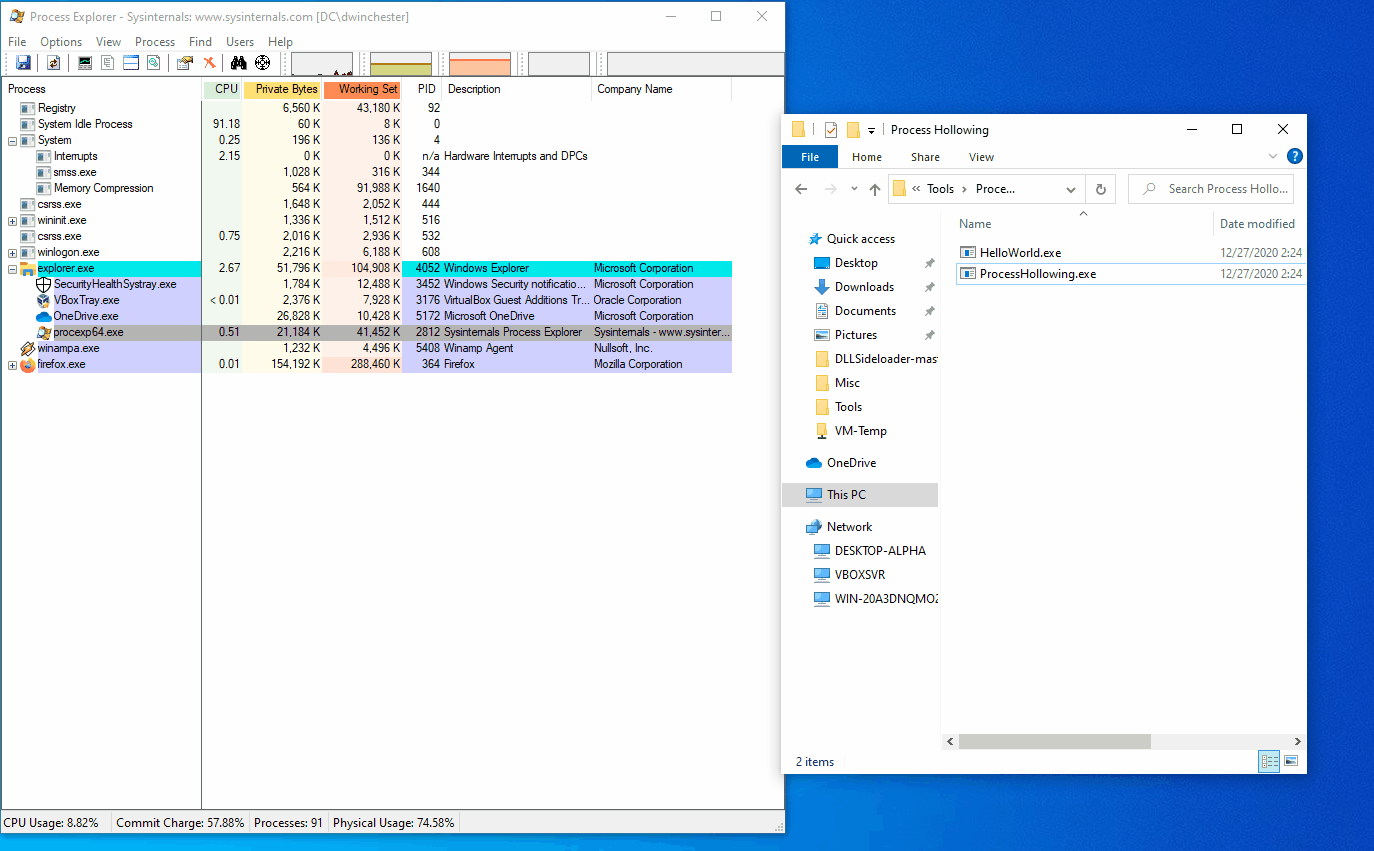This screenshot has width=1374, height=851.
Task: Click the horizontal scrollbar in File Explorer
Action: click(x=1054, y=742)
